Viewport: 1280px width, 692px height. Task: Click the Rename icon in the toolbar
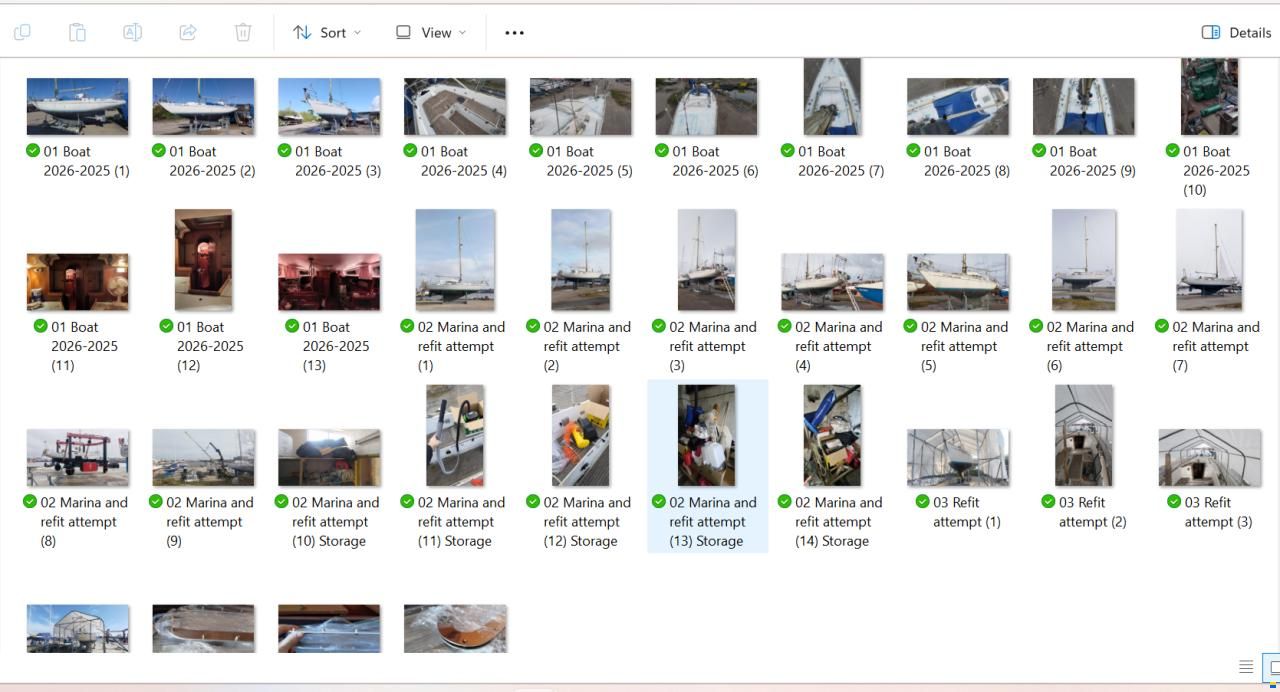[132, 33]
